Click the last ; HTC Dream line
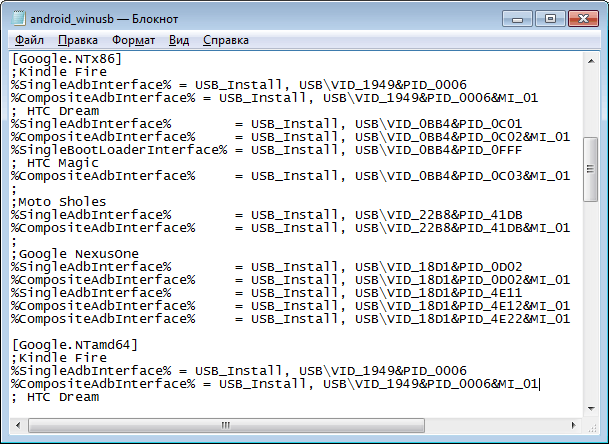Screen dimensions: 610x446 tap(55, 397)
